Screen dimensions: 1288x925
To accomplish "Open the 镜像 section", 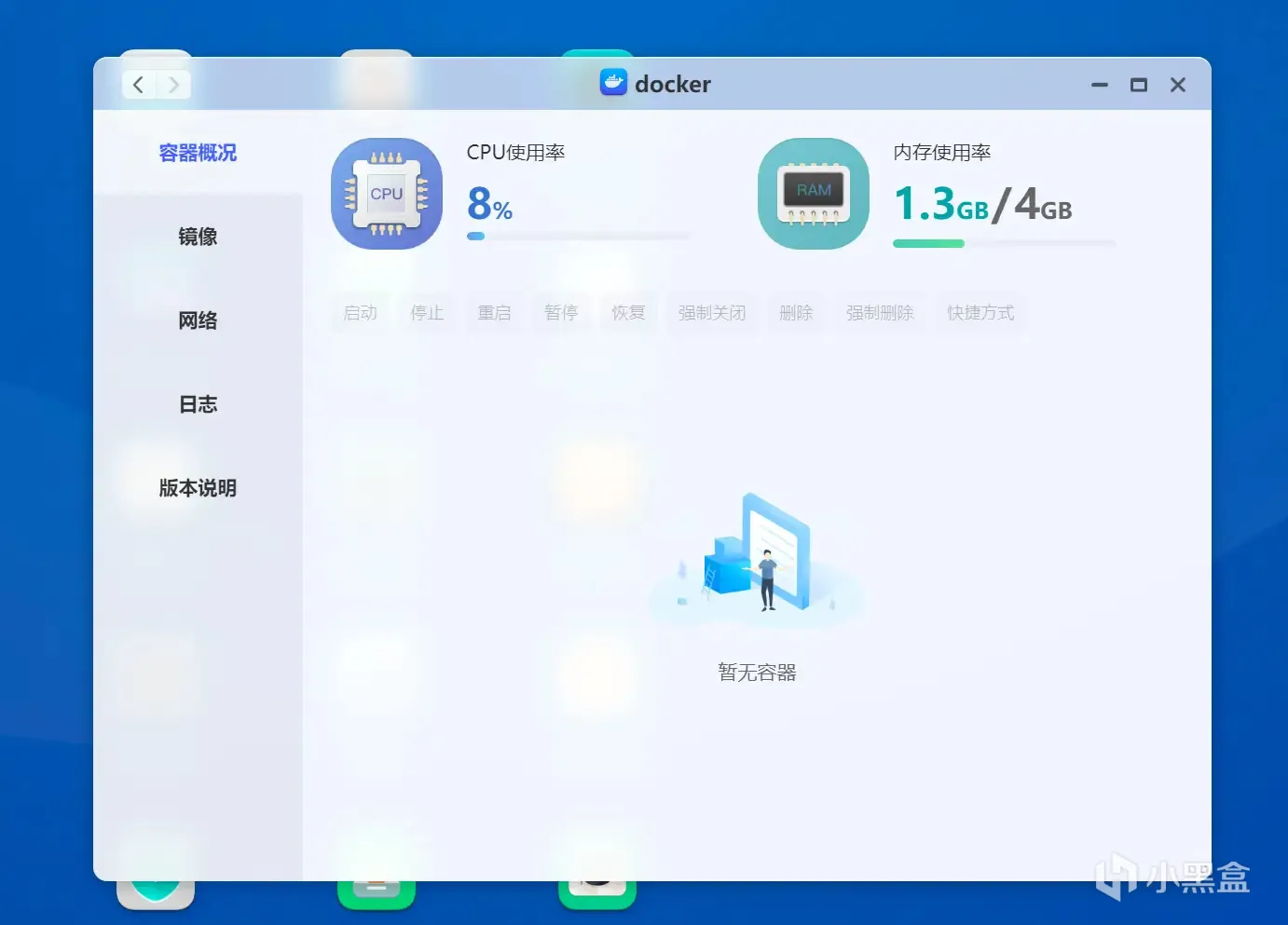I will [198, 237].
